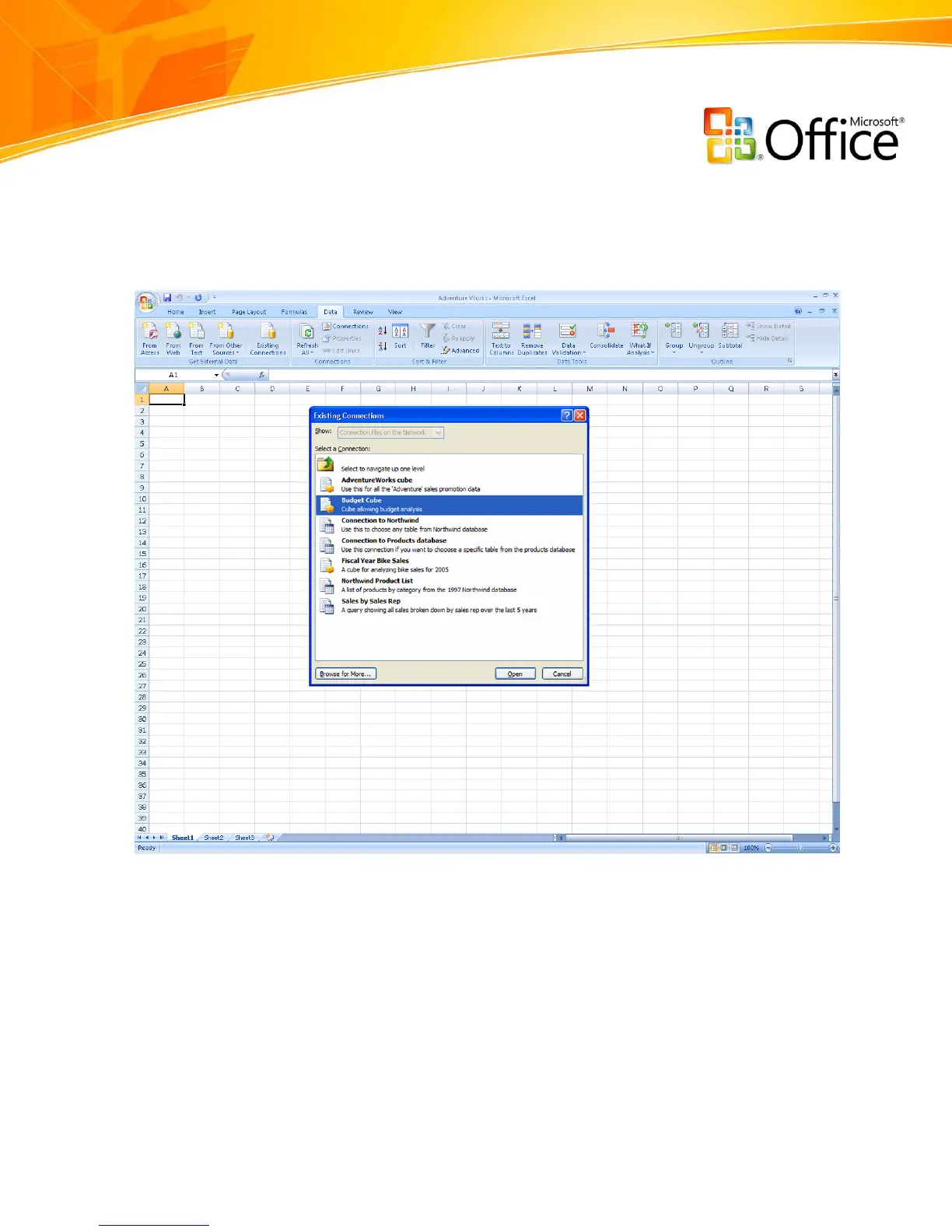Click the Zoom In plus button
952x1232 pixels.
[834, 848]
